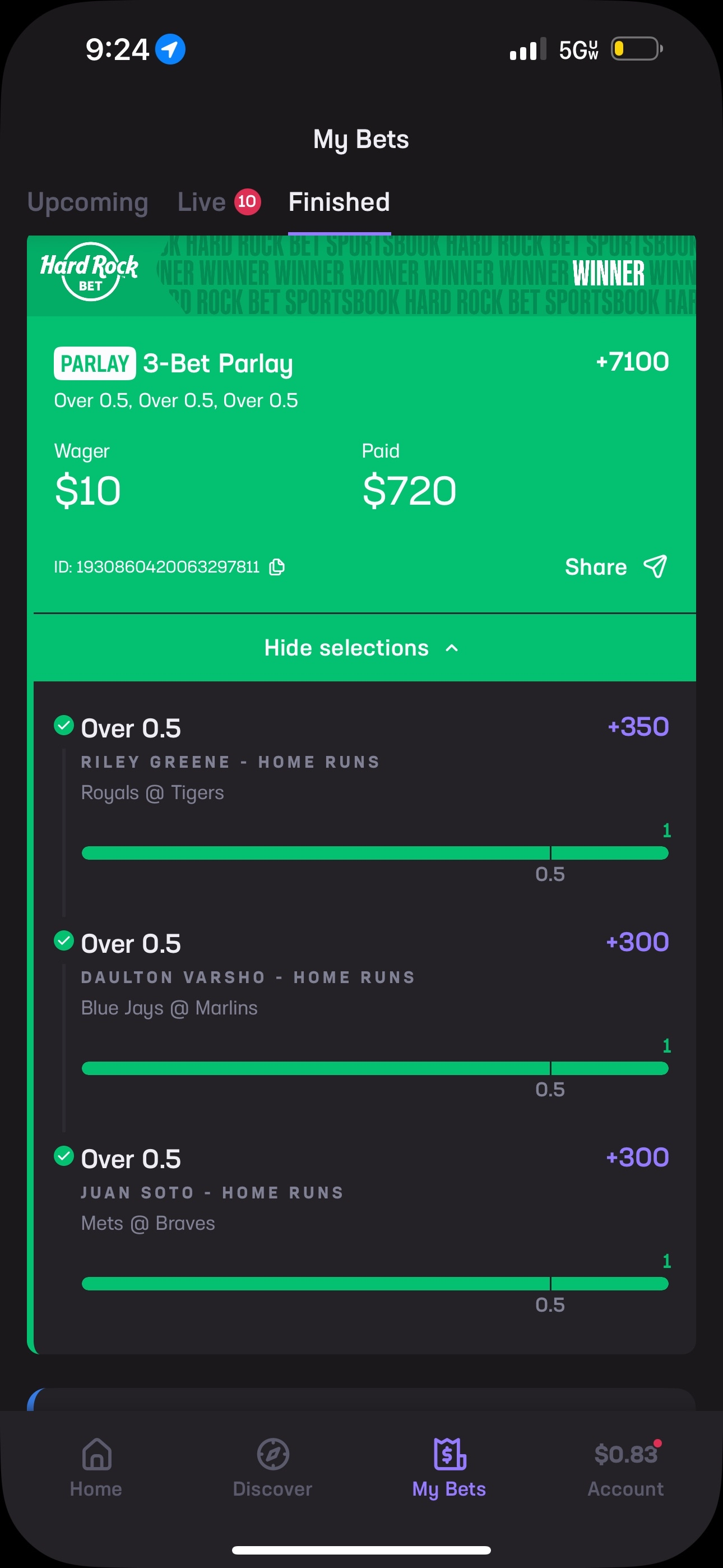Switch to the Upcoming tab

click(87, 201)
